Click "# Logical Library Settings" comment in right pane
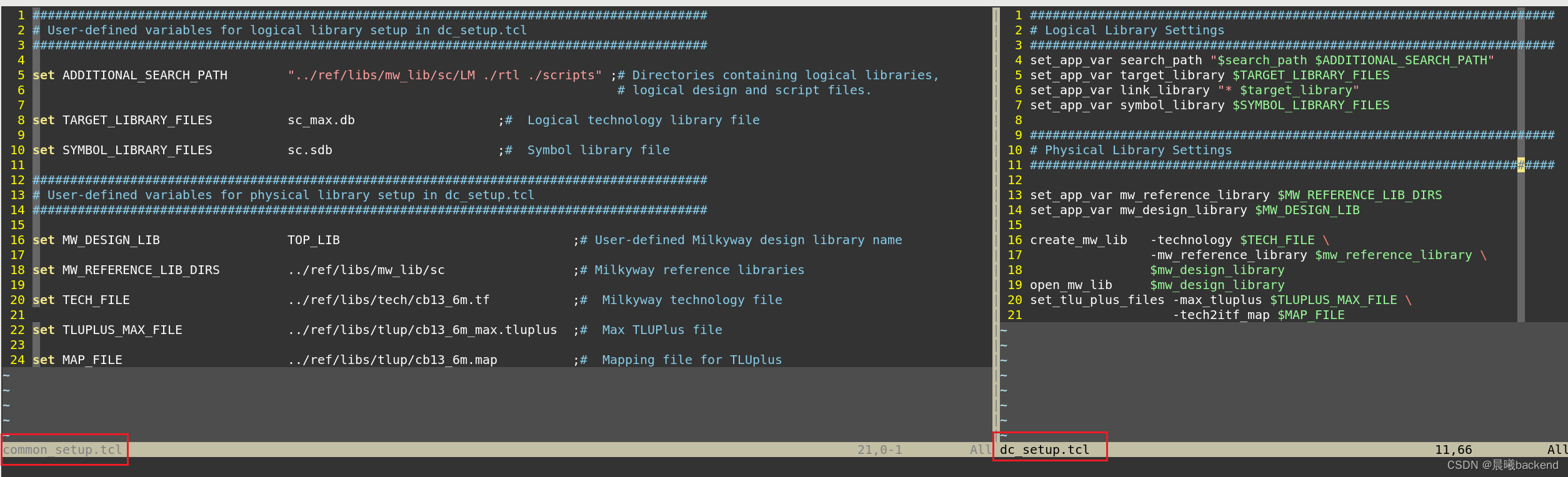 1127,30
